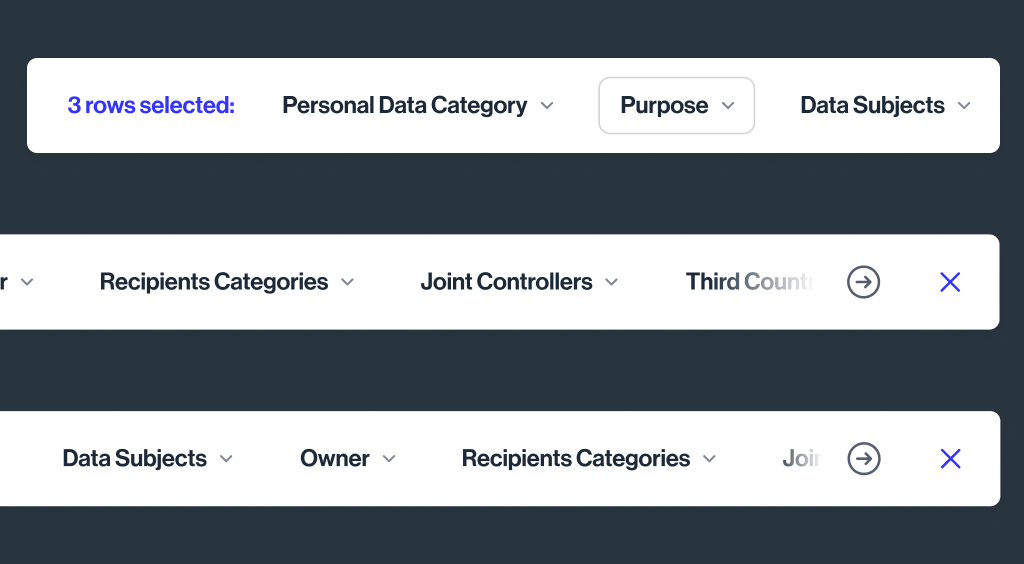Click chevron next to top Data Subjects
This screenshot has width=1024, height=564.
click(964, 106)
